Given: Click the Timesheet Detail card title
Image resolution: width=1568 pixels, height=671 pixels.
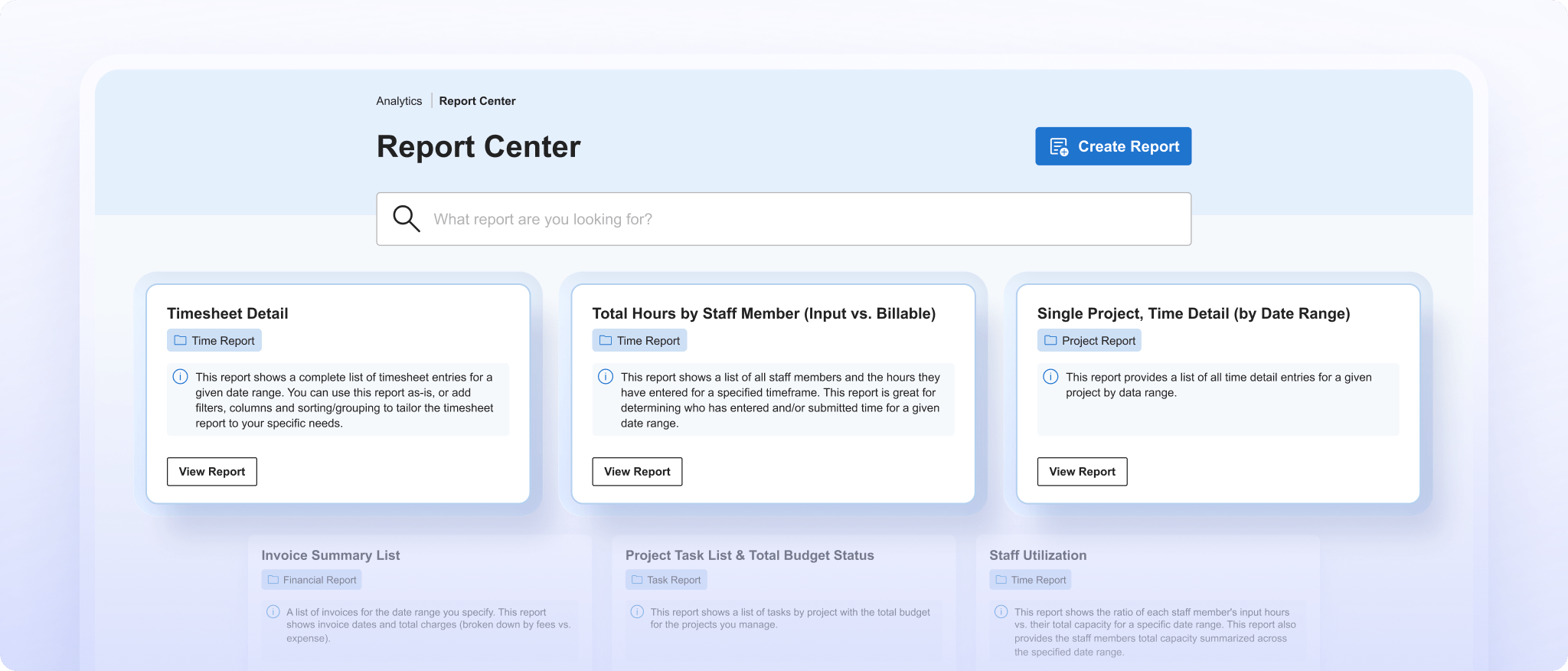Looking at the screenshot, I should (227, 313).
